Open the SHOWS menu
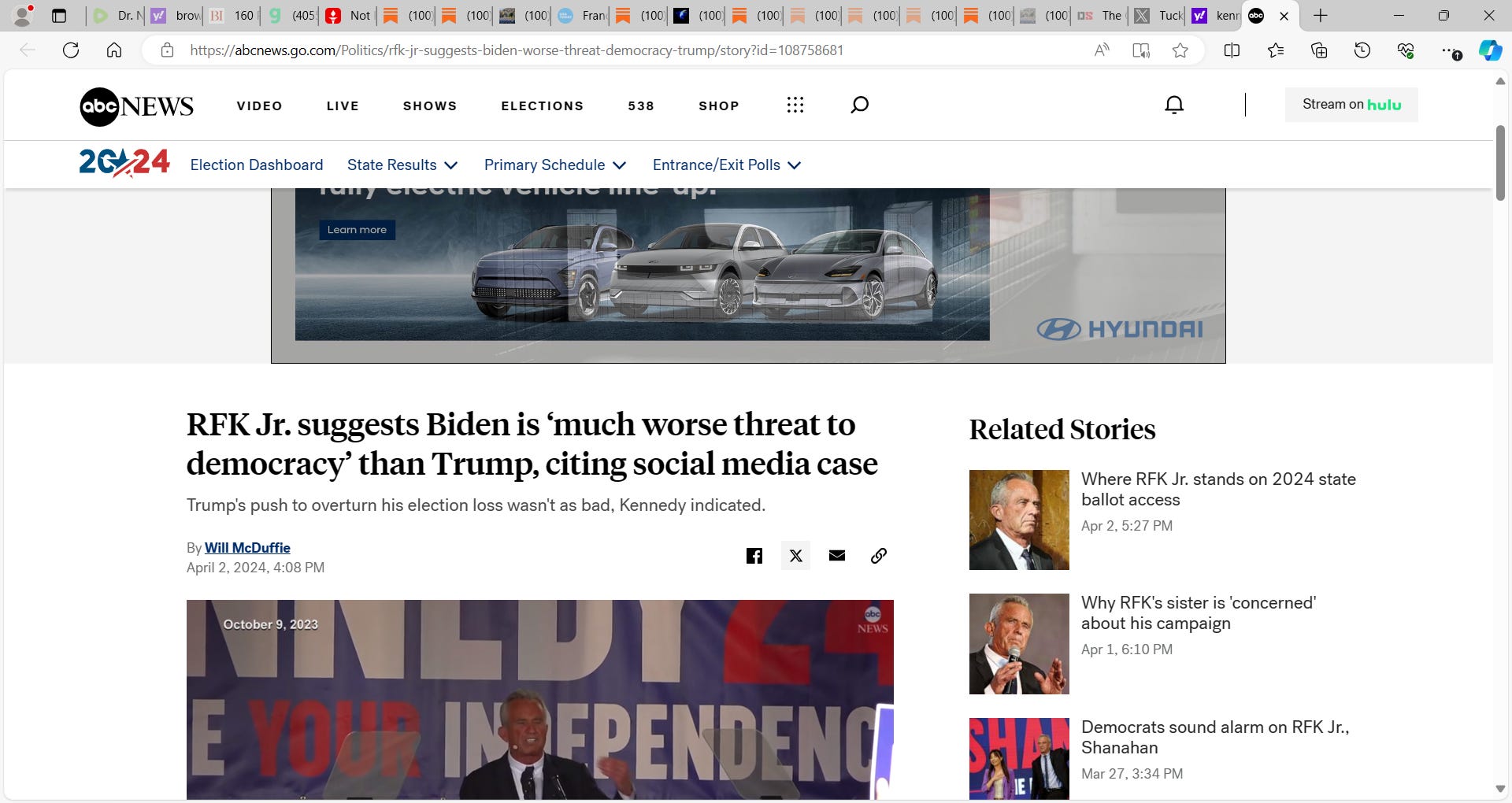Screen dimensions: 1512x803 click(430, 105)
